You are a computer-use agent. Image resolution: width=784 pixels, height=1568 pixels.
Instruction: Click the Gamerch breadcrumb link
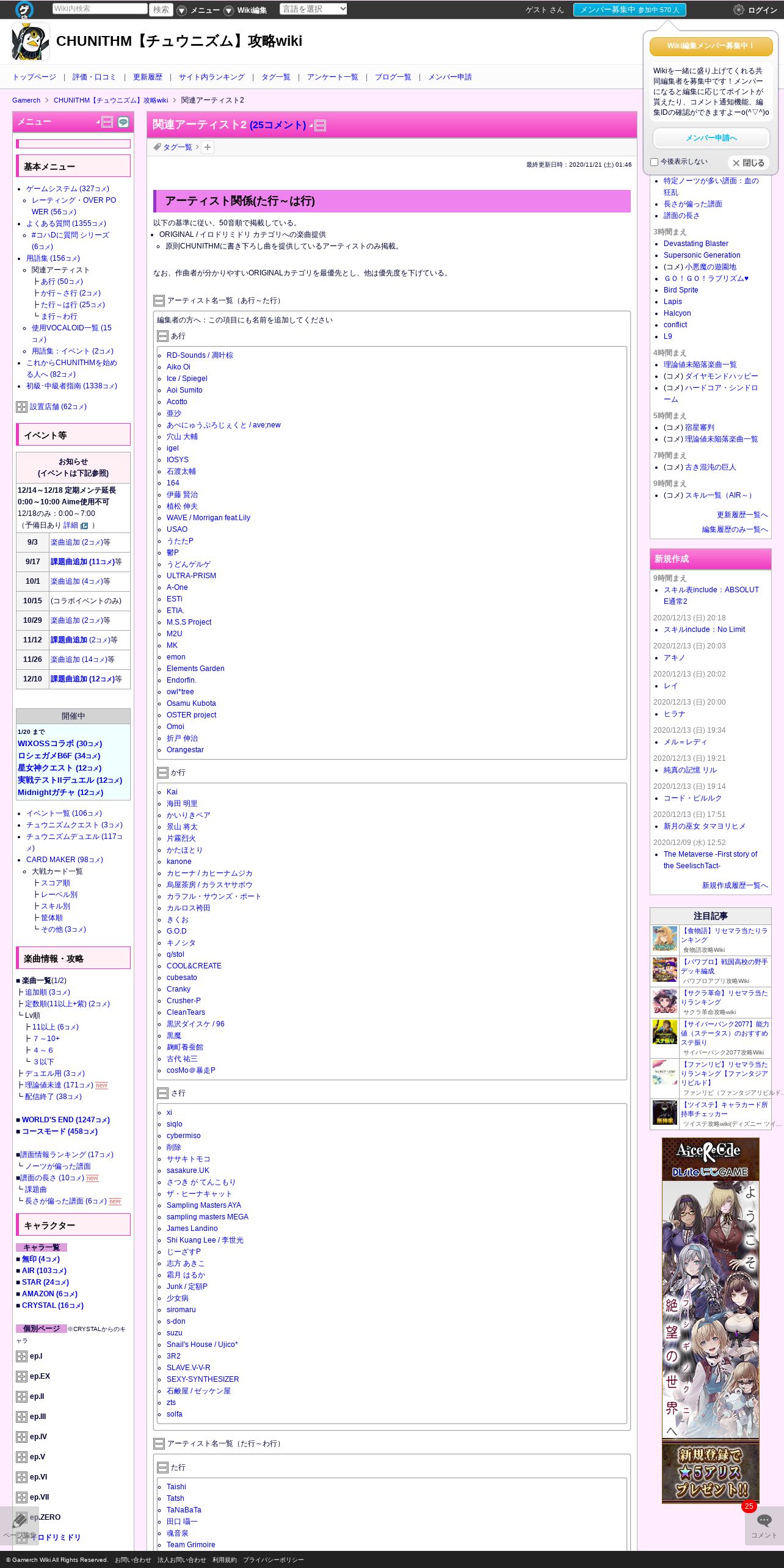click(26, 100)
